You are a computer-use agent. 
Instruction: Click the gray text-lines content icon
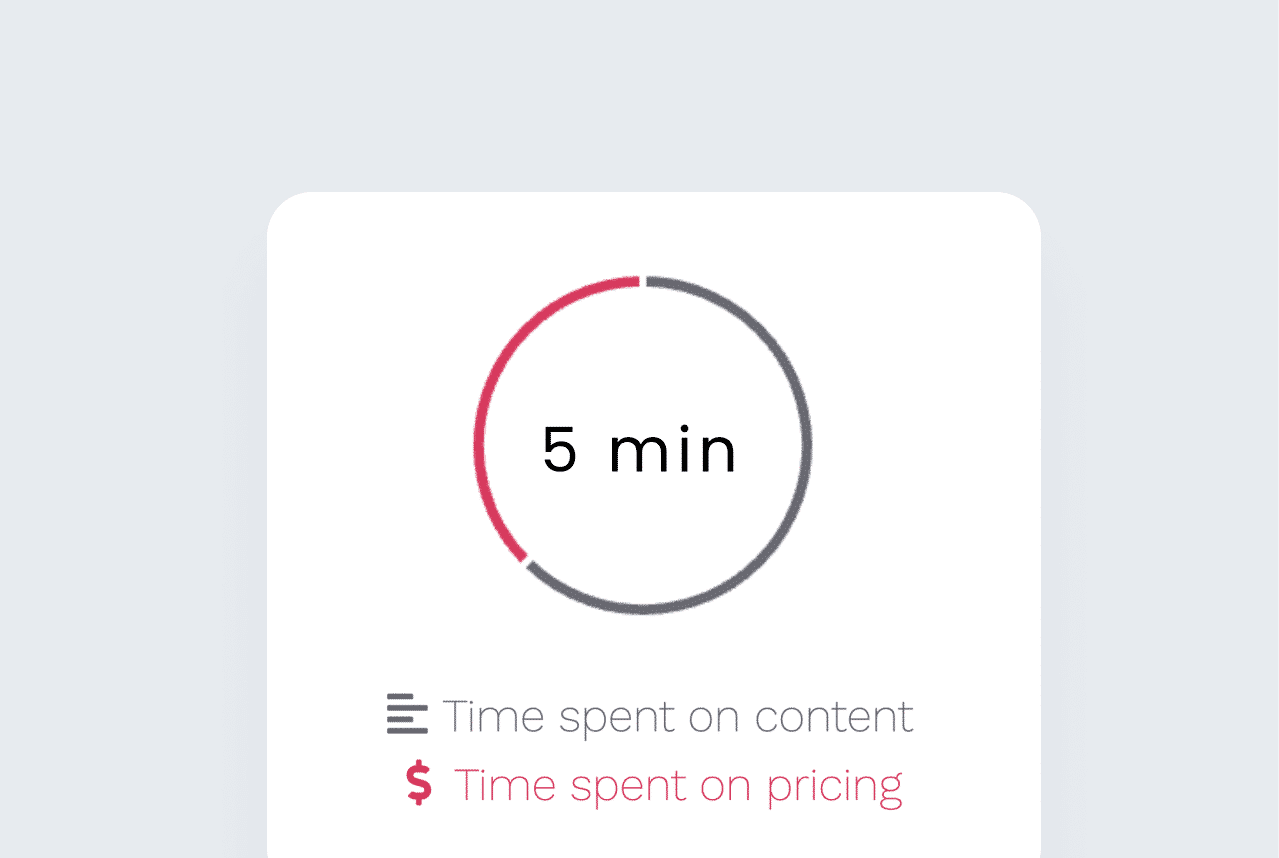tap(407, 714)
